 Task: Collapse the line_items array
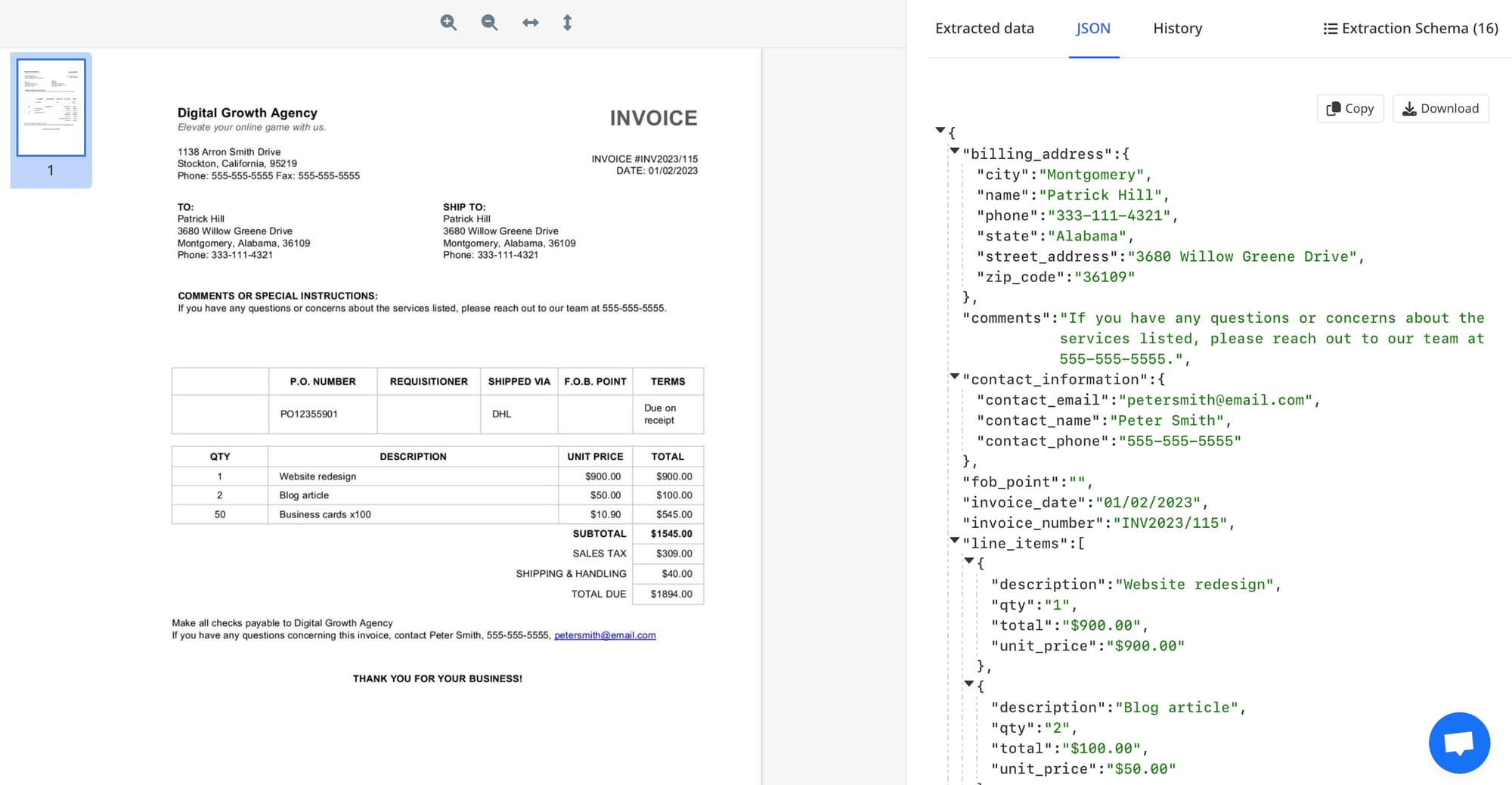[x=955, y=541]
